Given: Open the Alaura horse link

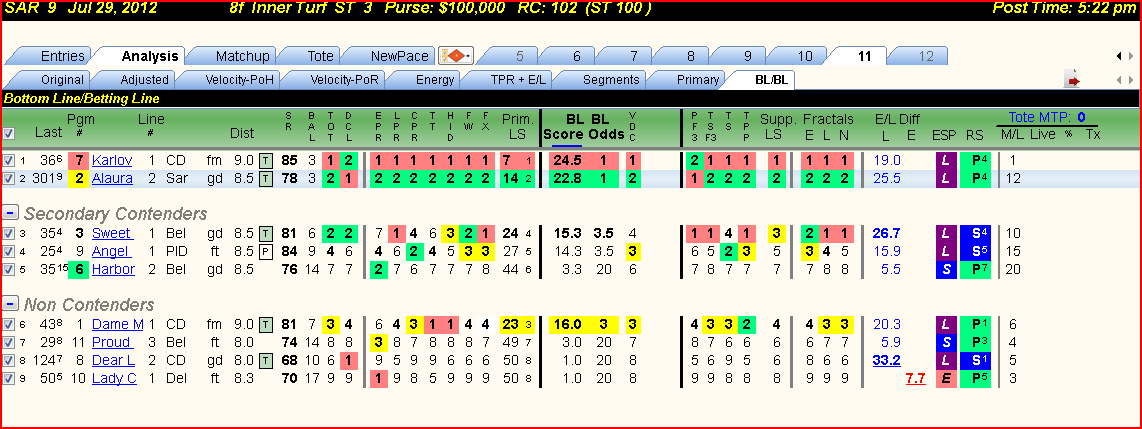Looking at the screenshot, I should click(x=112, y=178).
